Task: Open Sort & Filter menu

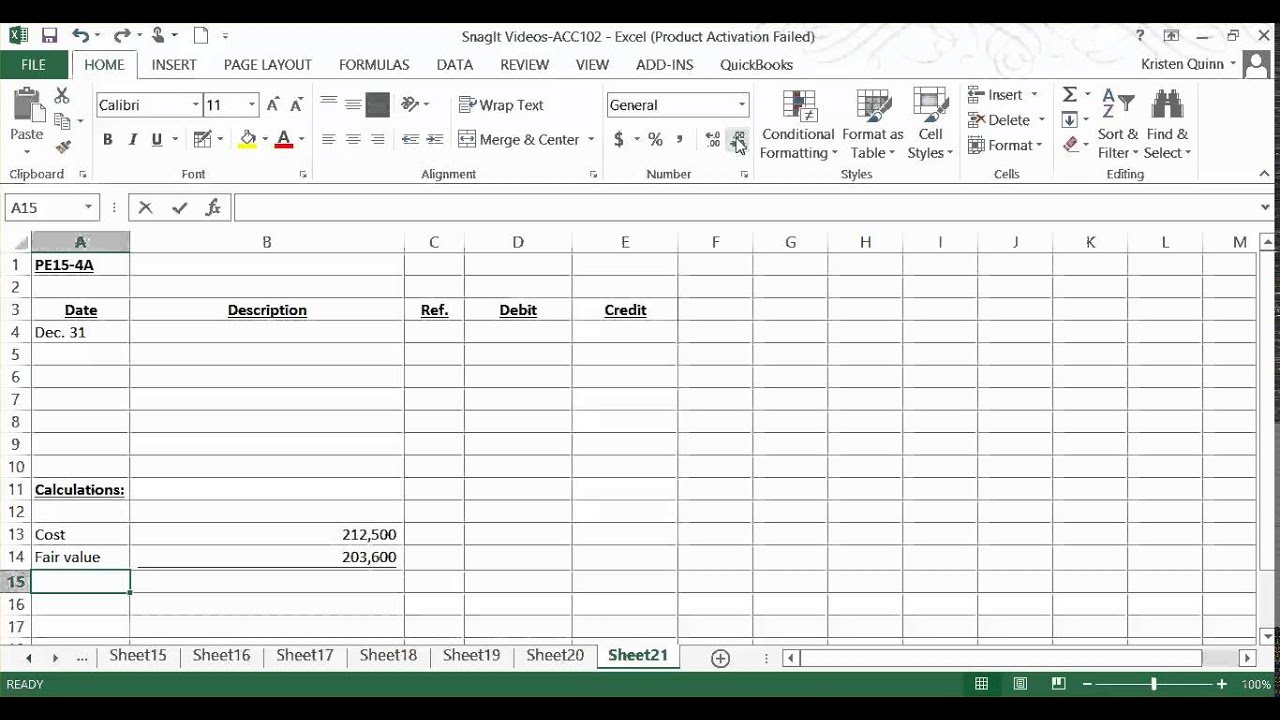Action: click(1118, 125)
